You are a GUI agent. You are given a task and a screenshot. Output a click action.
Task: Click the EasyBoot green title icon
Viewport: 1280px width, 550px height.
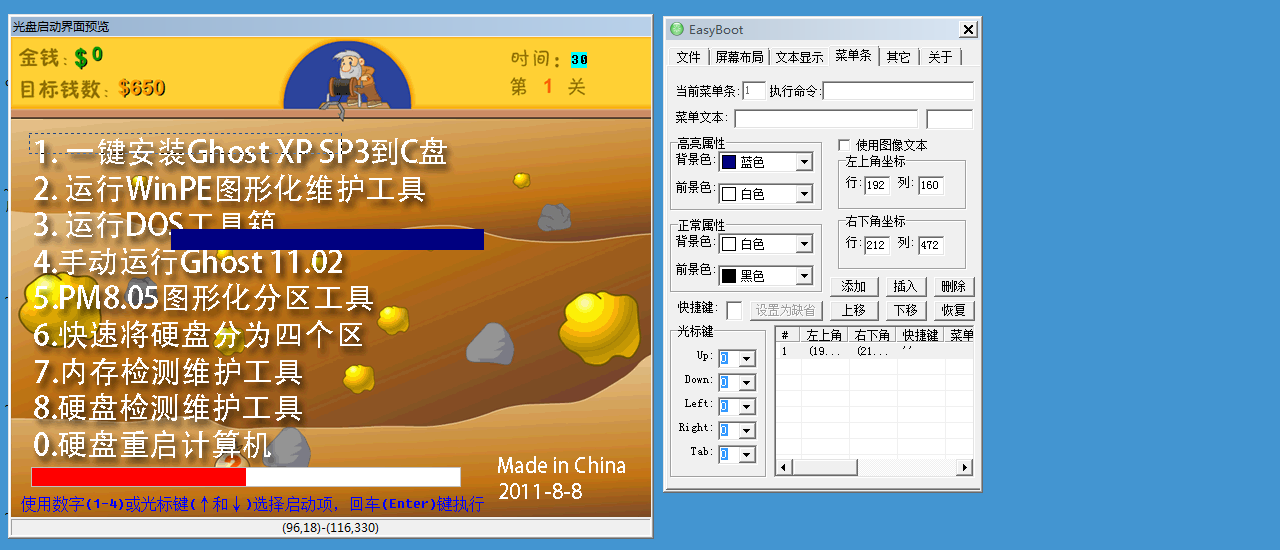click(x=677, y=30)
